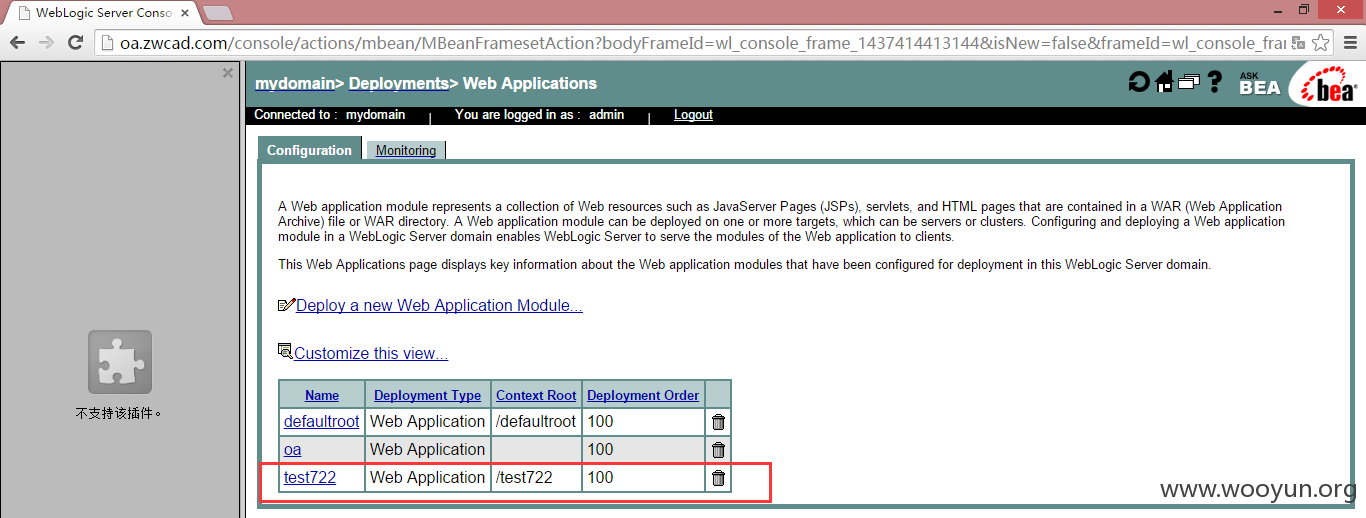The width and height of the screenshot is (1366, 518).
Task: Delete the oa deployment with trash icon
Action: [x=718, y=450]
